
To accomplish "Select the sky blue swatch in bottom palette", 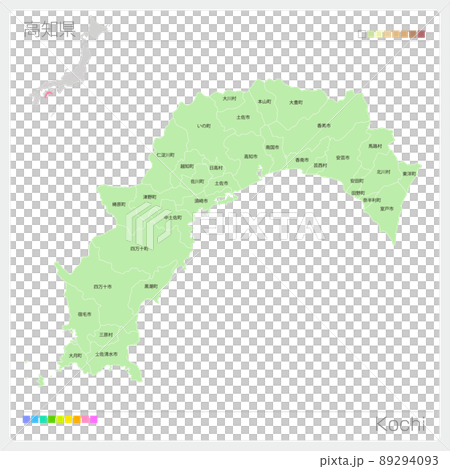I will (x=35, y=419).
